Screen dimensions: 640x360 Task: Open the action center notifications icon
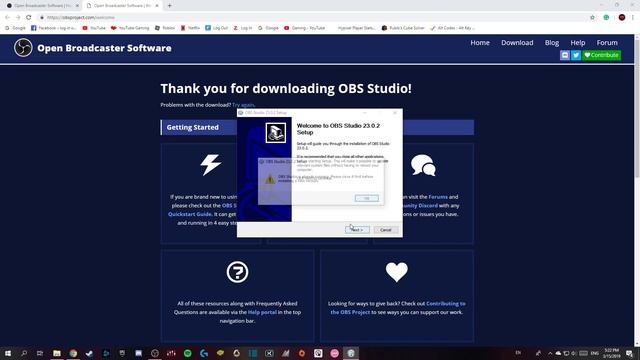pyautogui.click(x=629, y=353)
